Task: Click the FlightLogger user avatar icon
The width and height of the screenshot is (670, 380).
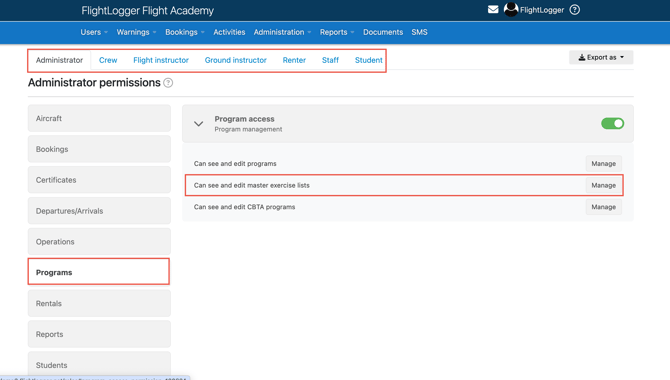Action: pos(511,9)
